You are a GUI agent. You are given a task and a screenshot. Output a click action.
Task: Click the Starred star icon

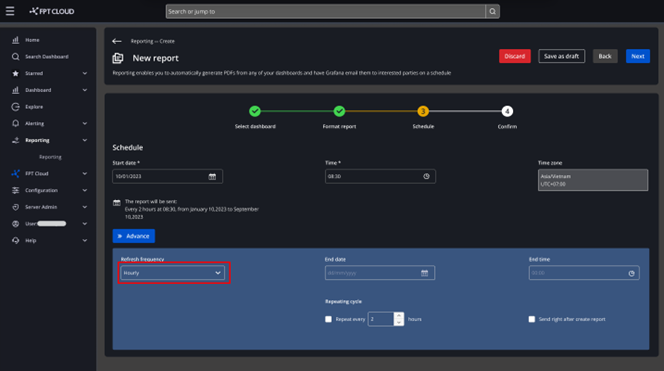point(16,73)
